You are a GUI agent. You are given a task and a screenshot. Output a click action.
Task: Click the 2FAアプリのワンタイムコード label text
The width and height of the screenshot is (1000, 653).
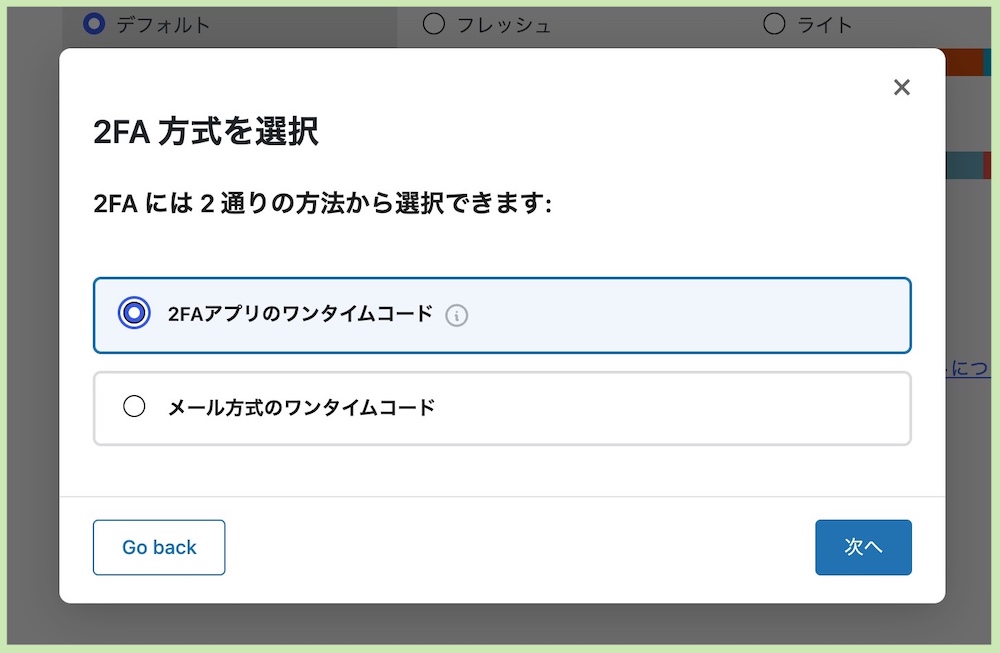click(x=300, y=314)
